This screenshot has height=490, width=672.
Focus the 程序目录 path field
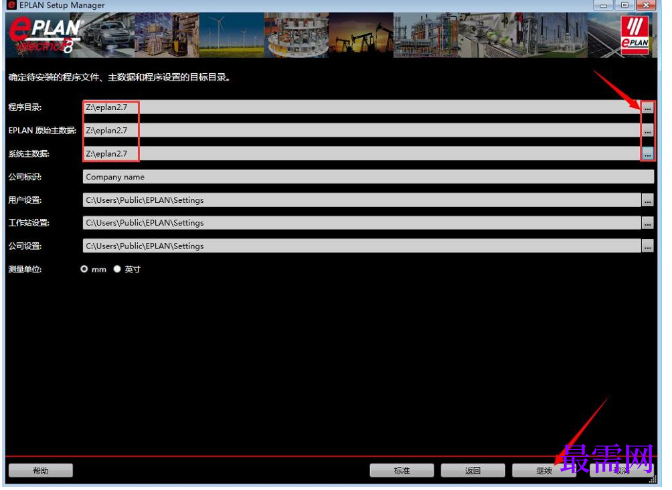click(x=362, y=107)
